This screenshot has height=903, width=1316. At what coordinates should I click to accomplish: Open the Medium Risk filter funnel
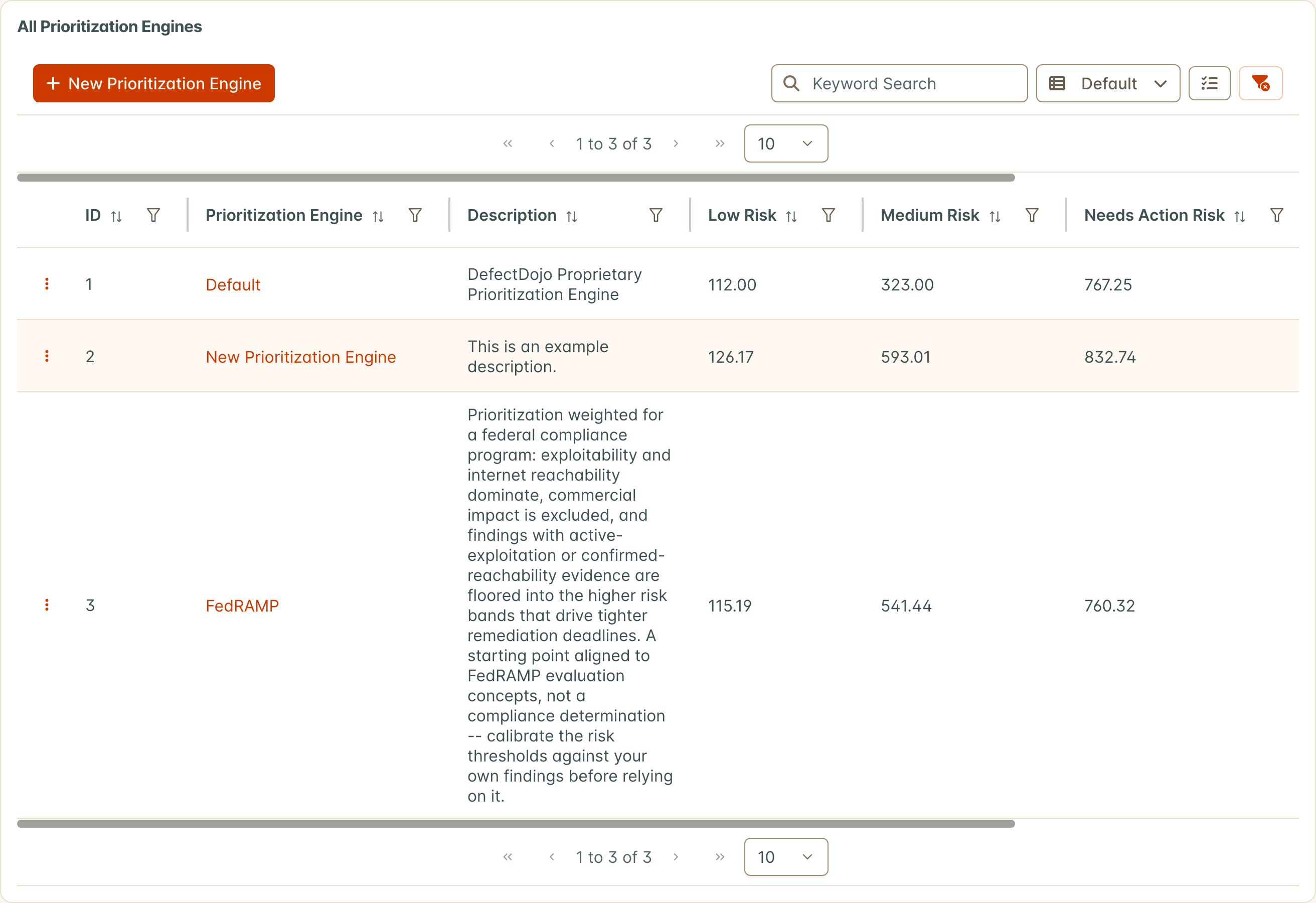[x=1032, y=215]
